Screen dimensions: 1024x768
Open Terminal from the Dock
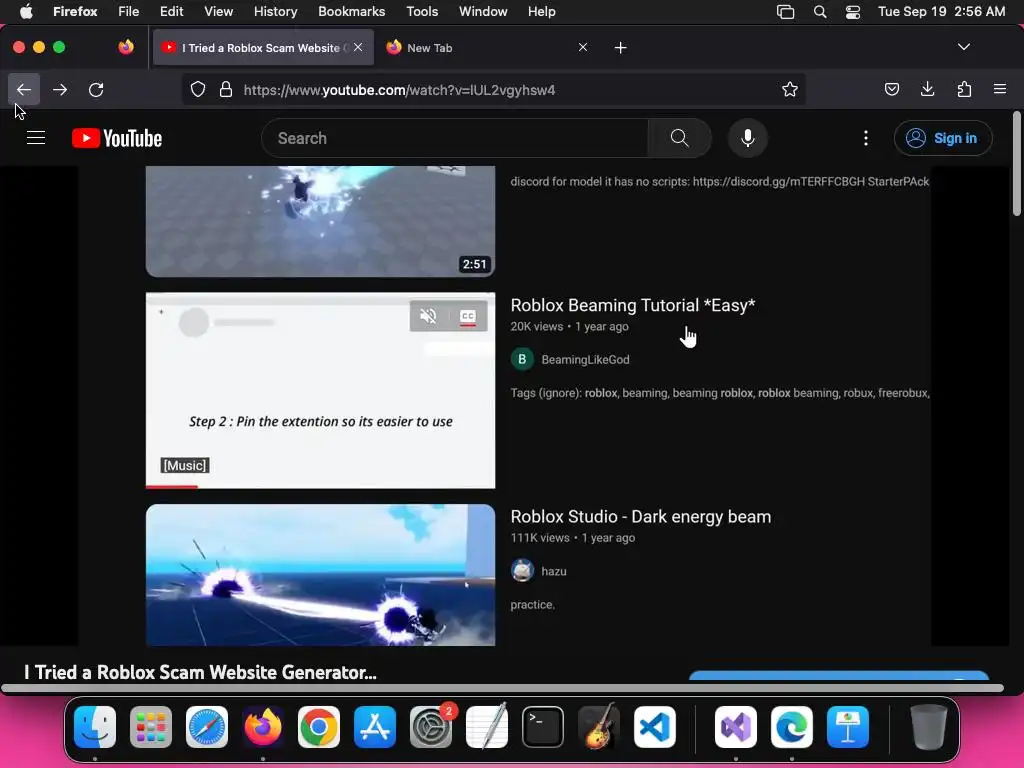[x=543, y=727]
